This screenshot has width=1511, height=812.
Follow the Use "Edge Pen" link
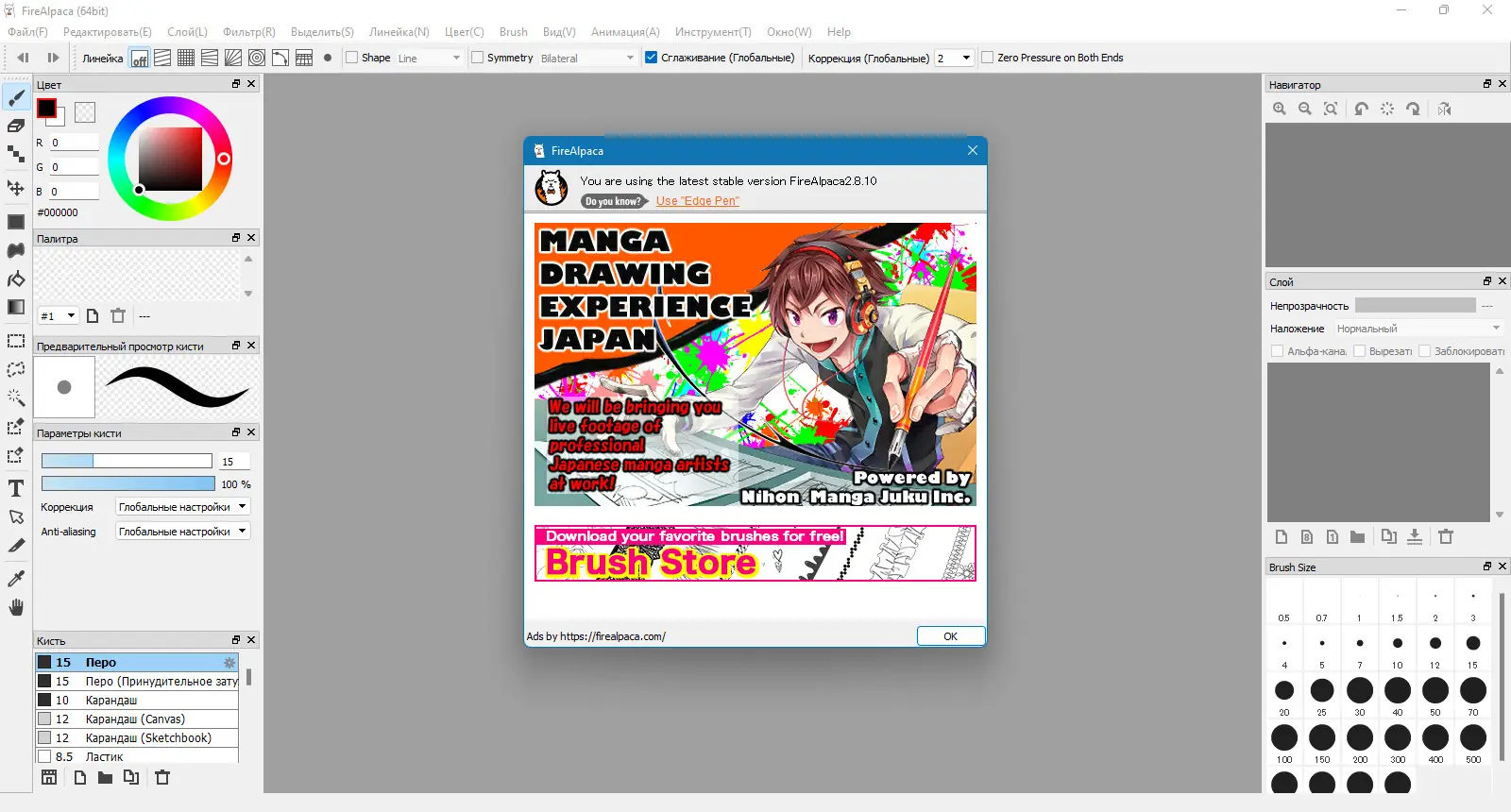698,201
